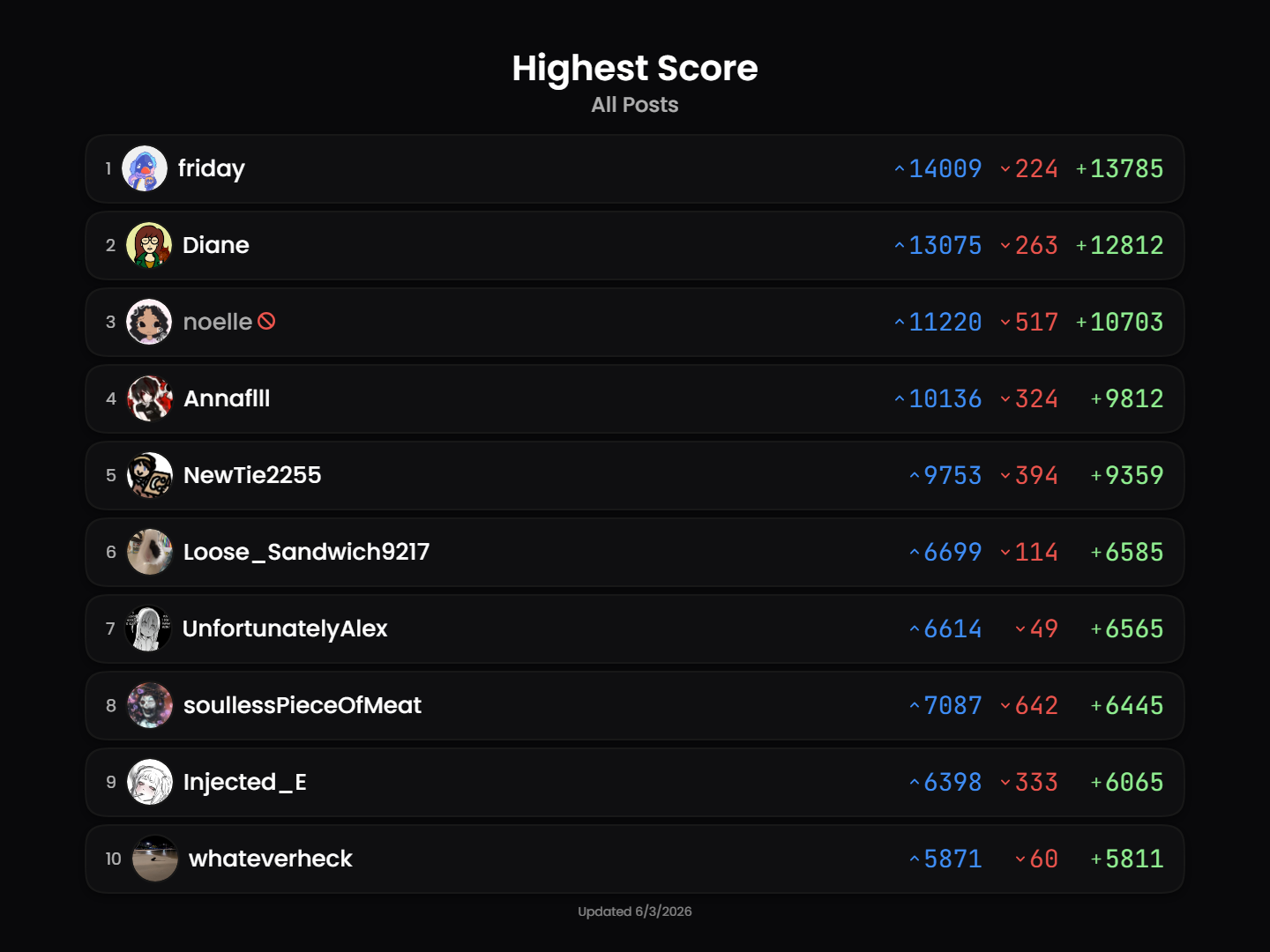This screenshot has width=1270, height=952.
Task: Click soullessPieceOfMeat's net score +6445
Action: coord(1127,705)
